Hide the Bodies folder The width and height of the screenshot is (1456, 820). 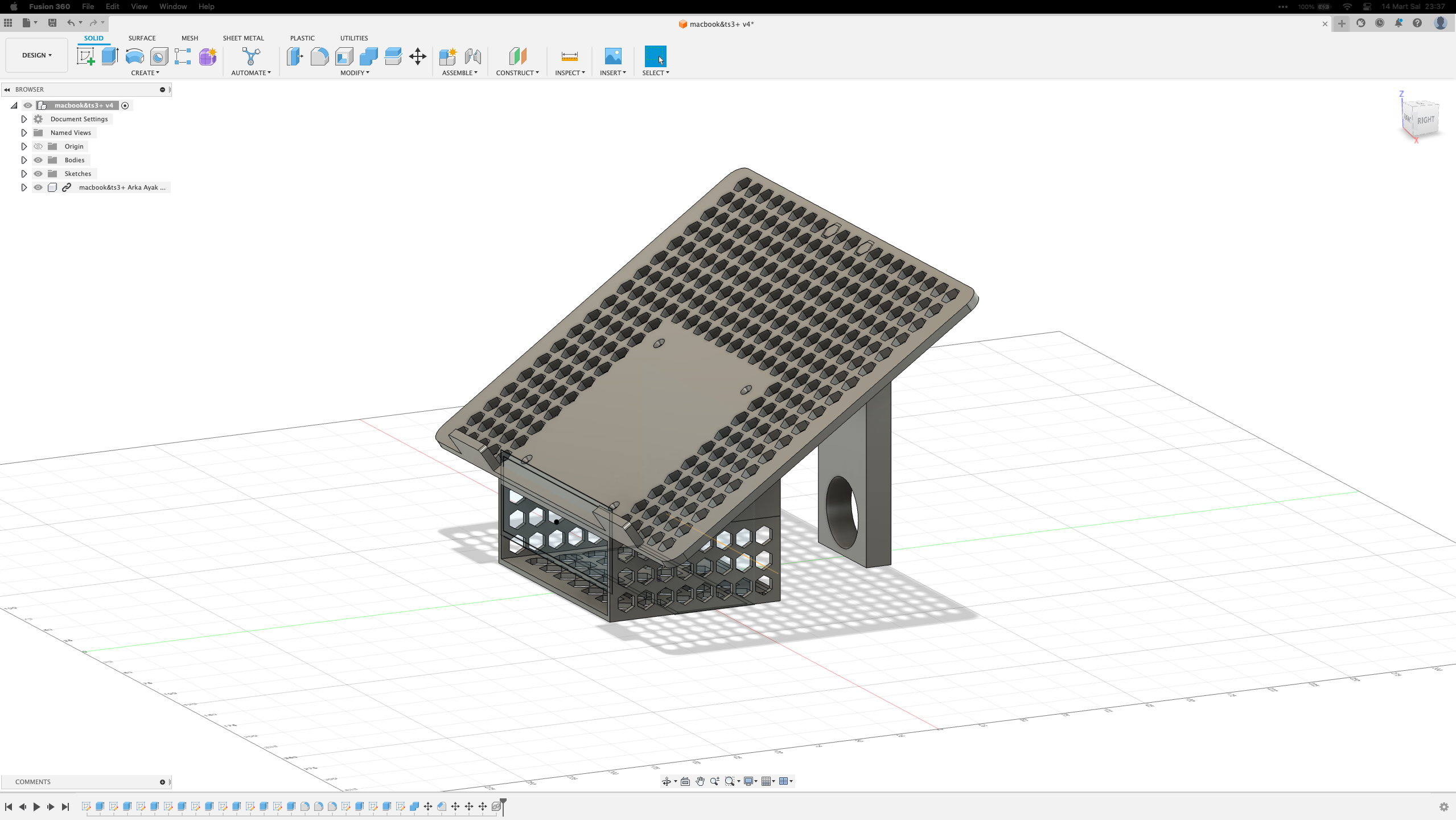click(x=38, y=160)
